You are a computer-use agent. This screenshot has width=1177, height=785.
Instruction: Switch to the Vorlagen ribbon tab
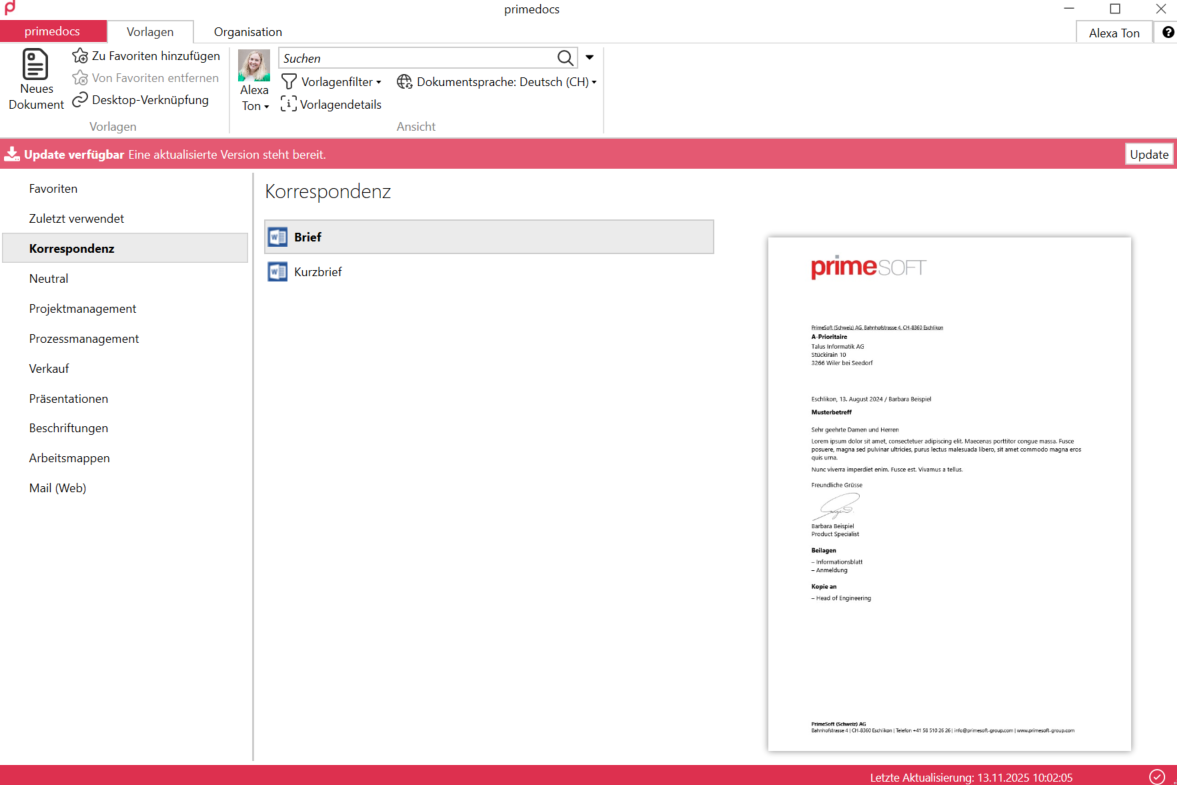click(150, 32)
